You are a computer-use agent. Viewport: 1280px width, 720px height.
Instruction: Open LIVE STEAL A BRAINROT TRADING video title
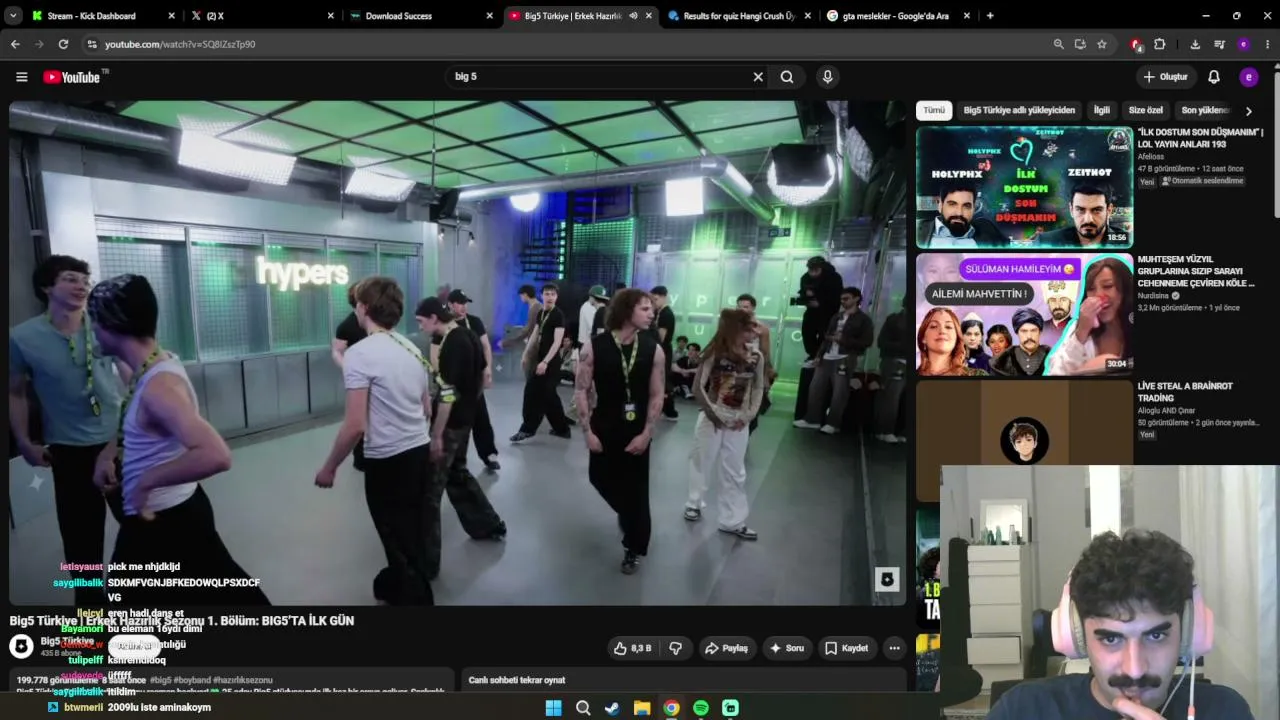pyautogui.click(x=1185, y=392)
